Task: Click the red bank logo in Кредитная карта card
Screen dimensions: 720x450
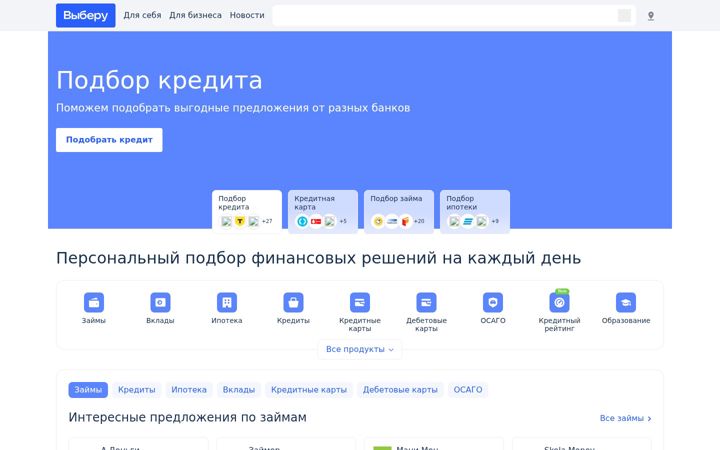Action: point(316,221)
